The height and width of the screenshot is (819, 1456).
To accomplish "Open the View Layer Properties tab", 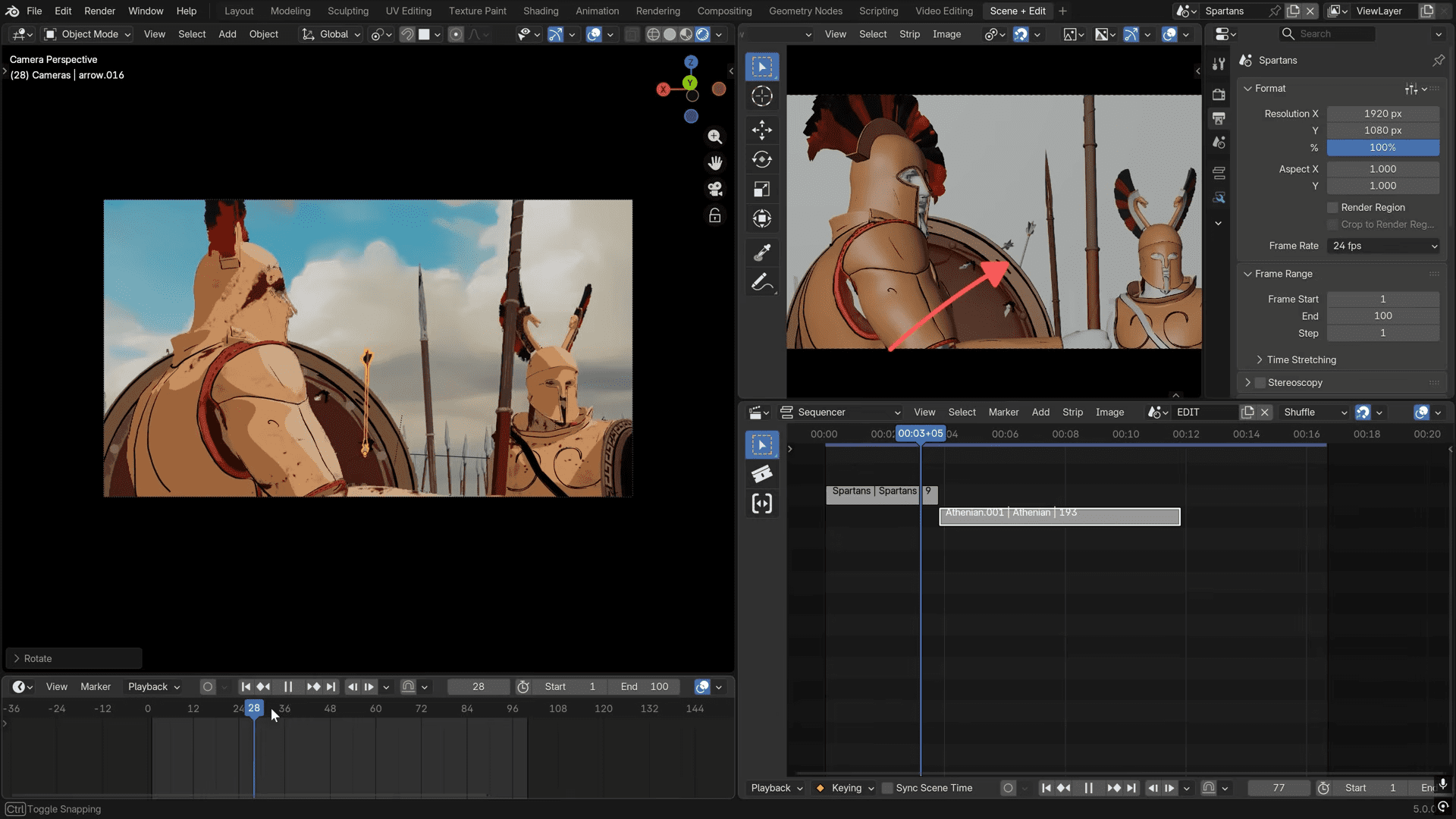I will 1219,142.
